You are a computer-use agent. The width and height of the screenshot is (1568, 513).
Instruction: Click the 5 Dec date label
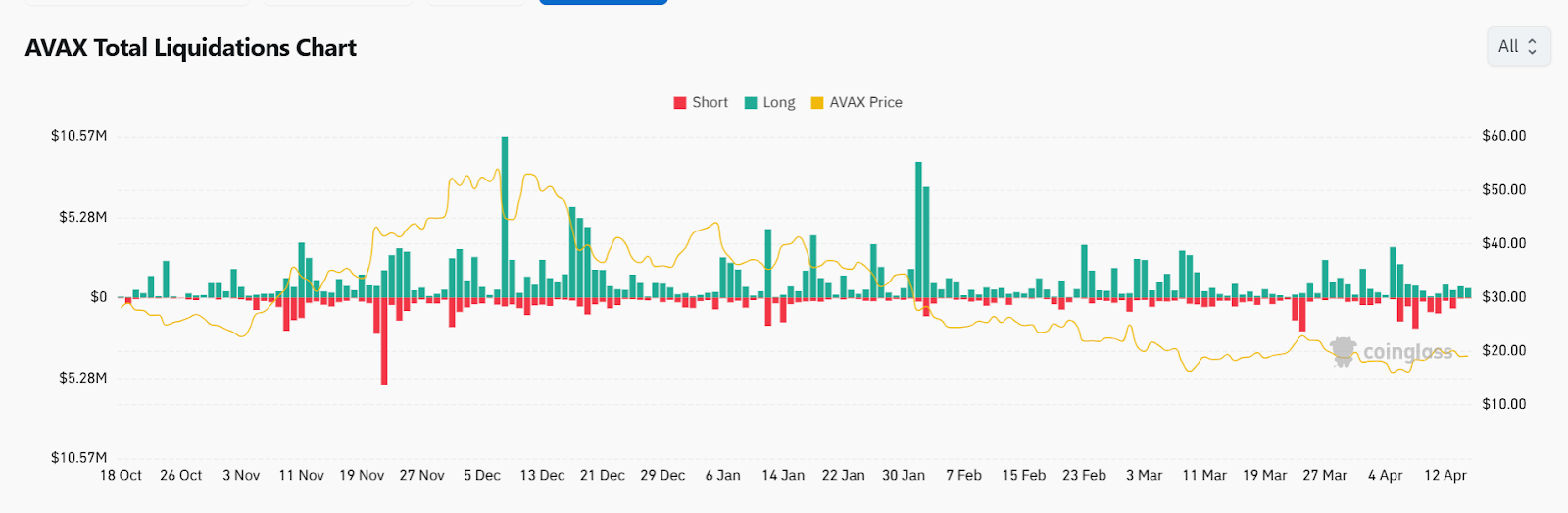[x=482, y=475]
